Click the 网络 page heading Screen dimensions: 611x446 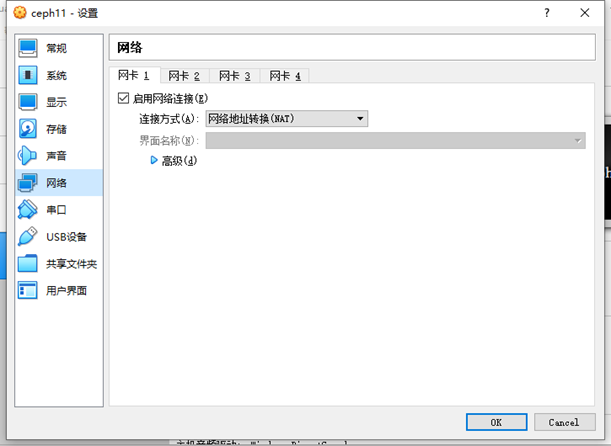point(130,48)
